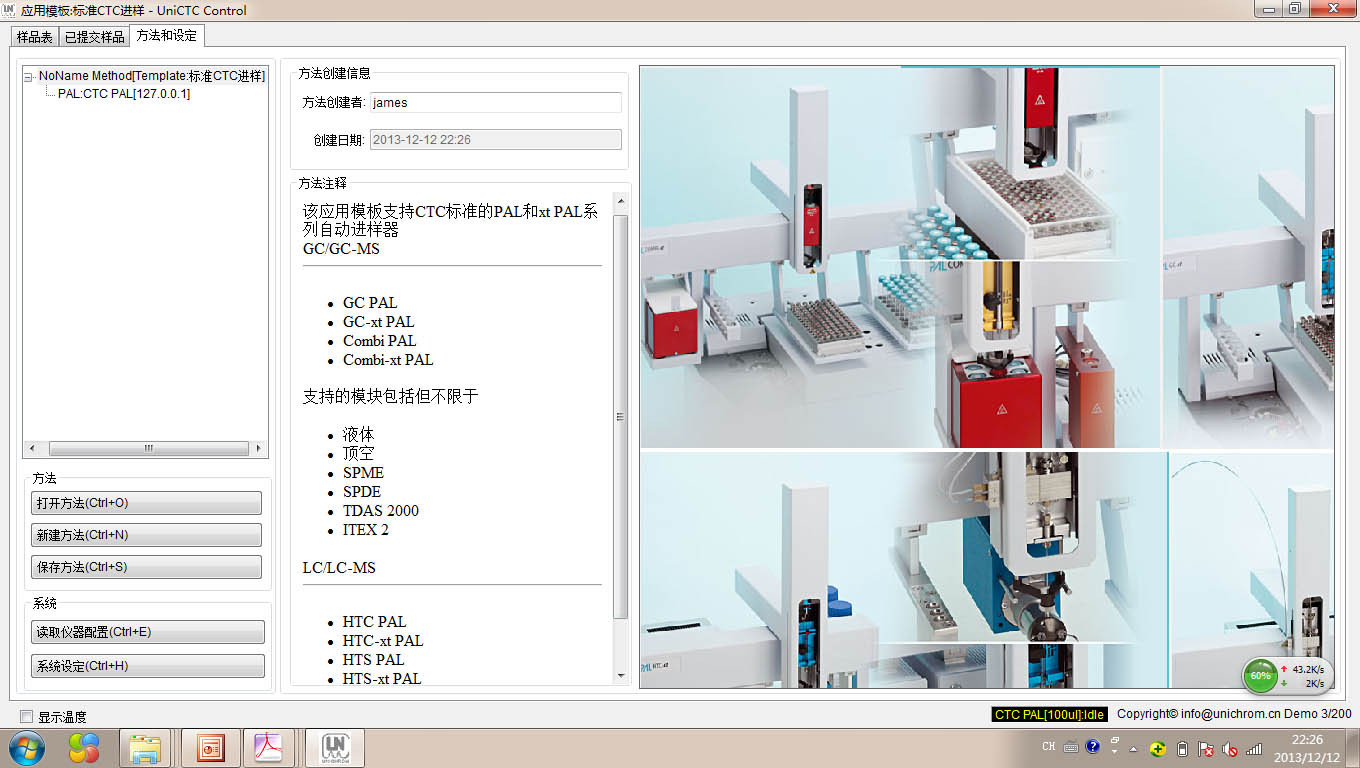Screen dimensions: 1360x768
Task: Click the ITEX 2 list item
Action: click(366, 529)
